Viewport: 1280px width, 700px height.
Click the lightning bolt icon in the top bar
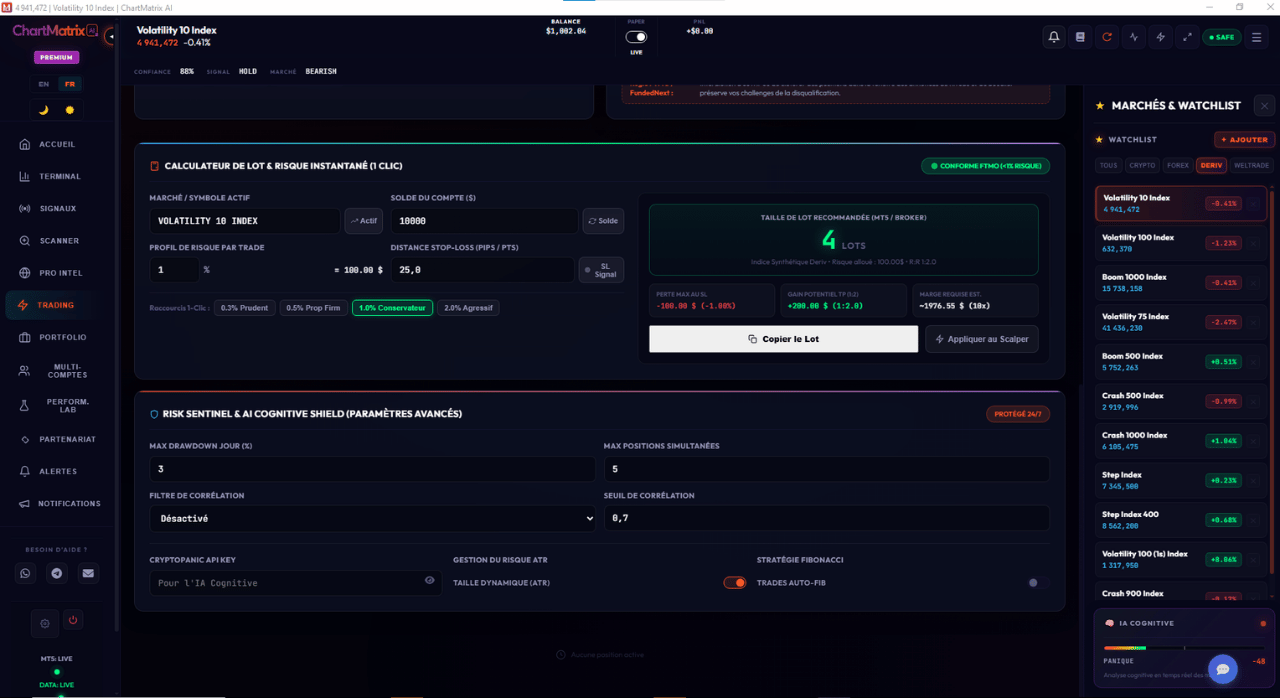[x=1161, y=37]
